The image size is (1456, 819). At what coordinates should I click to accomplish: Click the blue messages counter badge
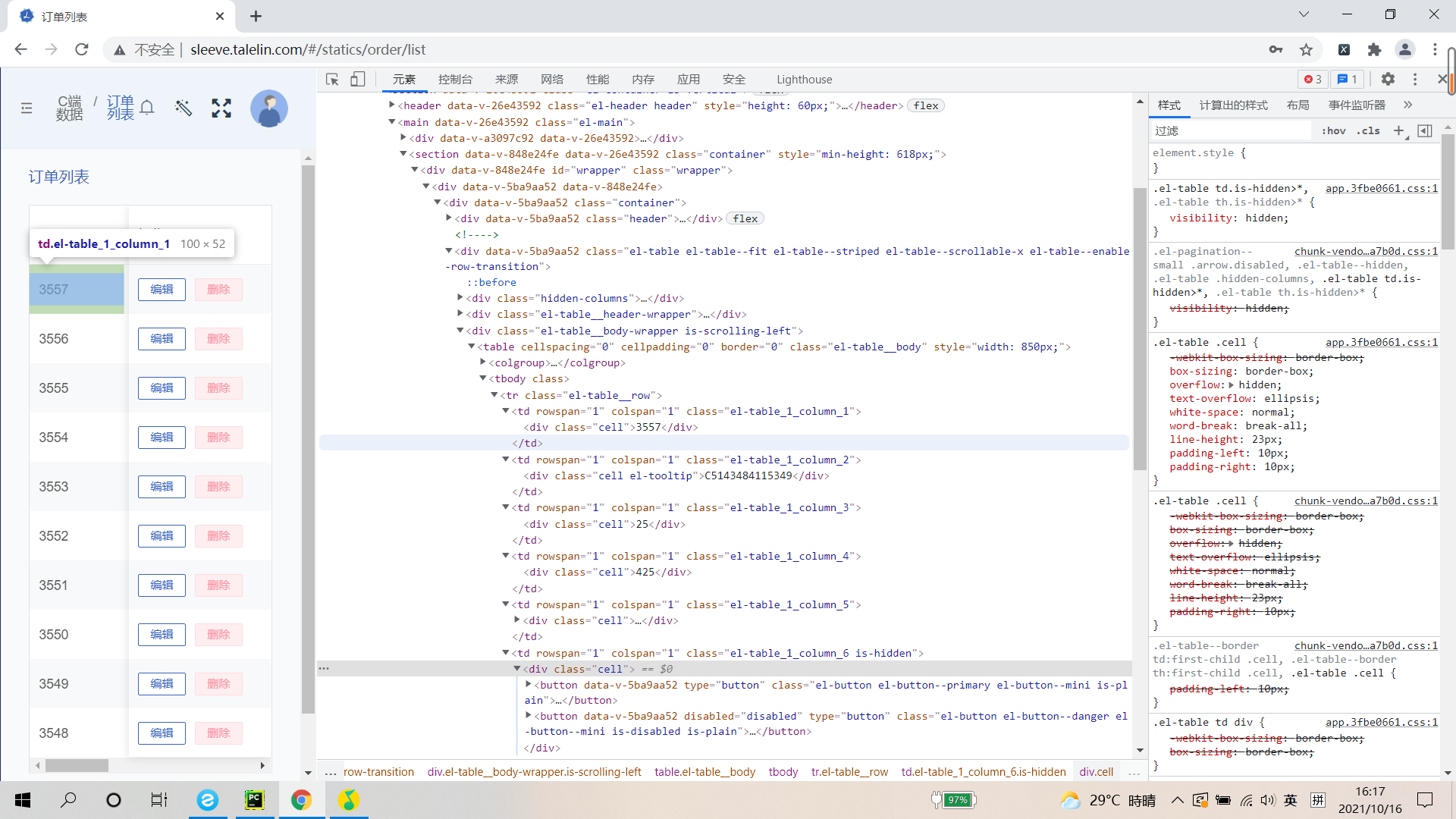[x=1348, y=79]
